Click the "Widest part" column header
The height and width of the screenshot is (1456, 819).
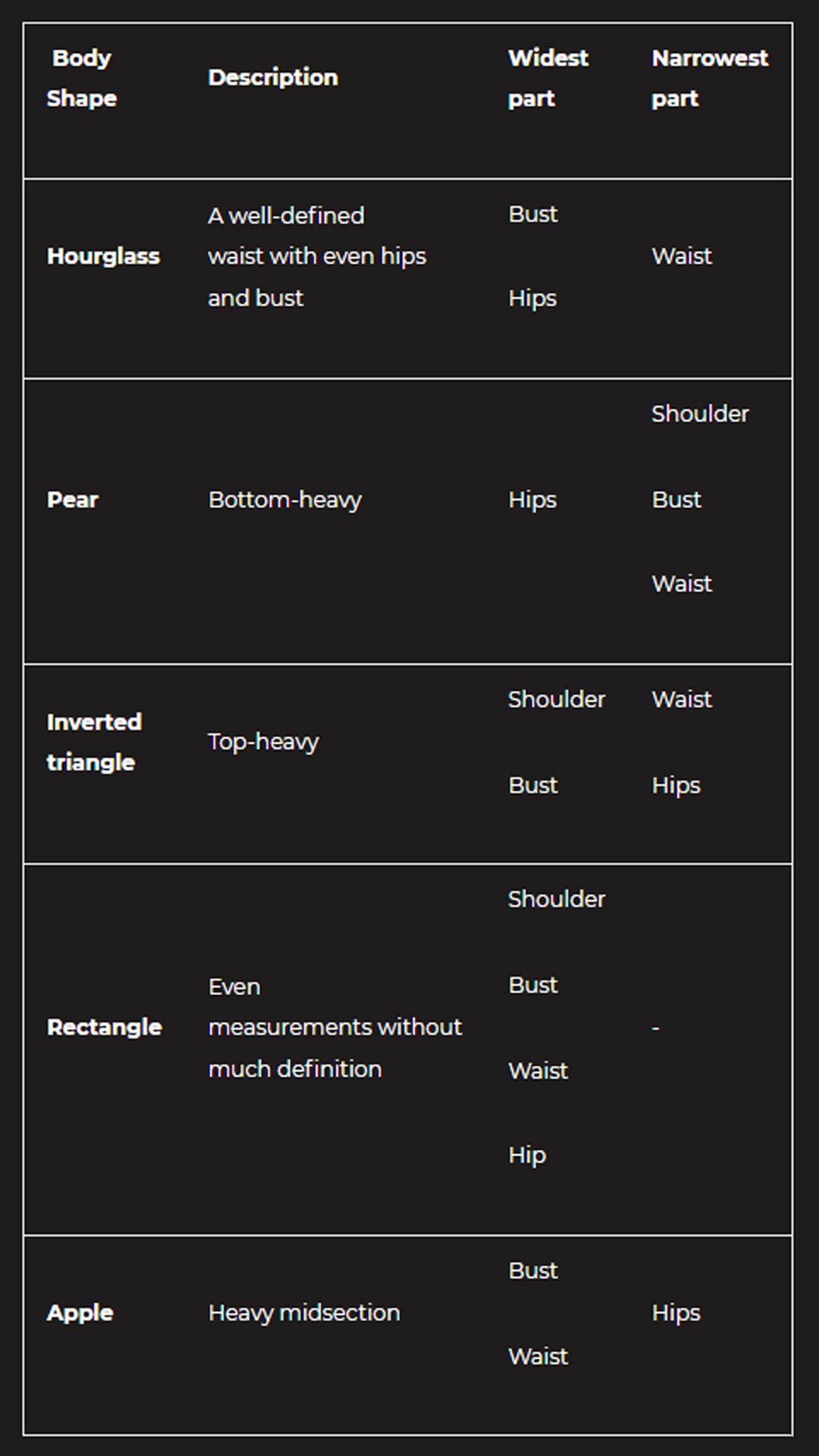point(548,78)
